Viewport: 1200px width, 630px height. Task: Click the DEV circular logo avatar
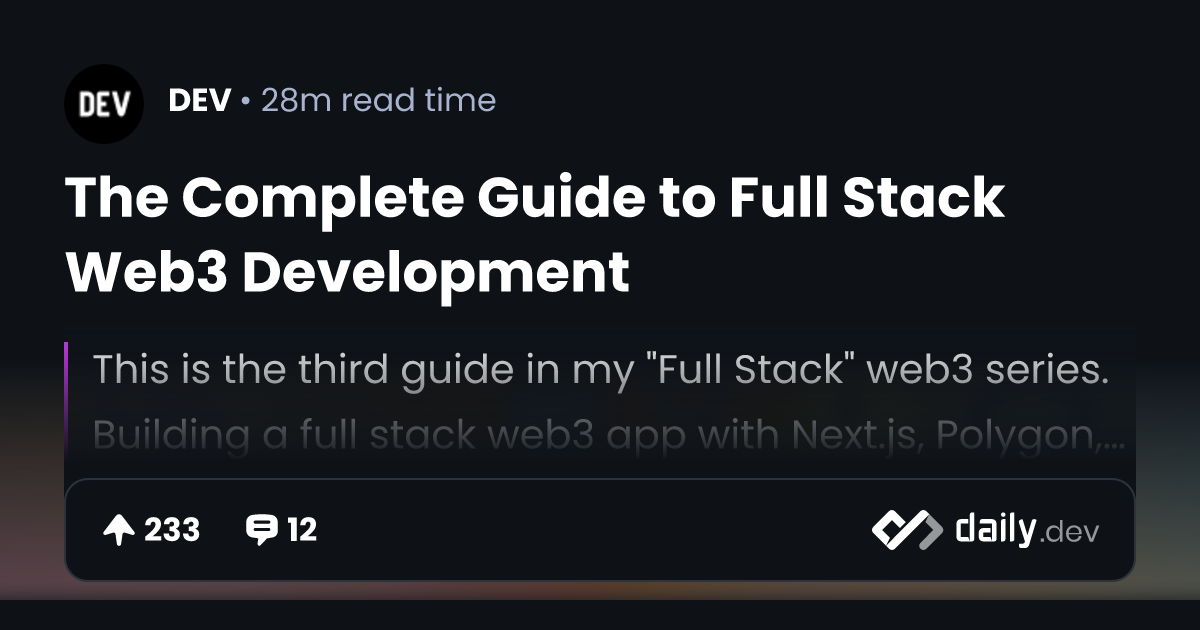point(104,104)
